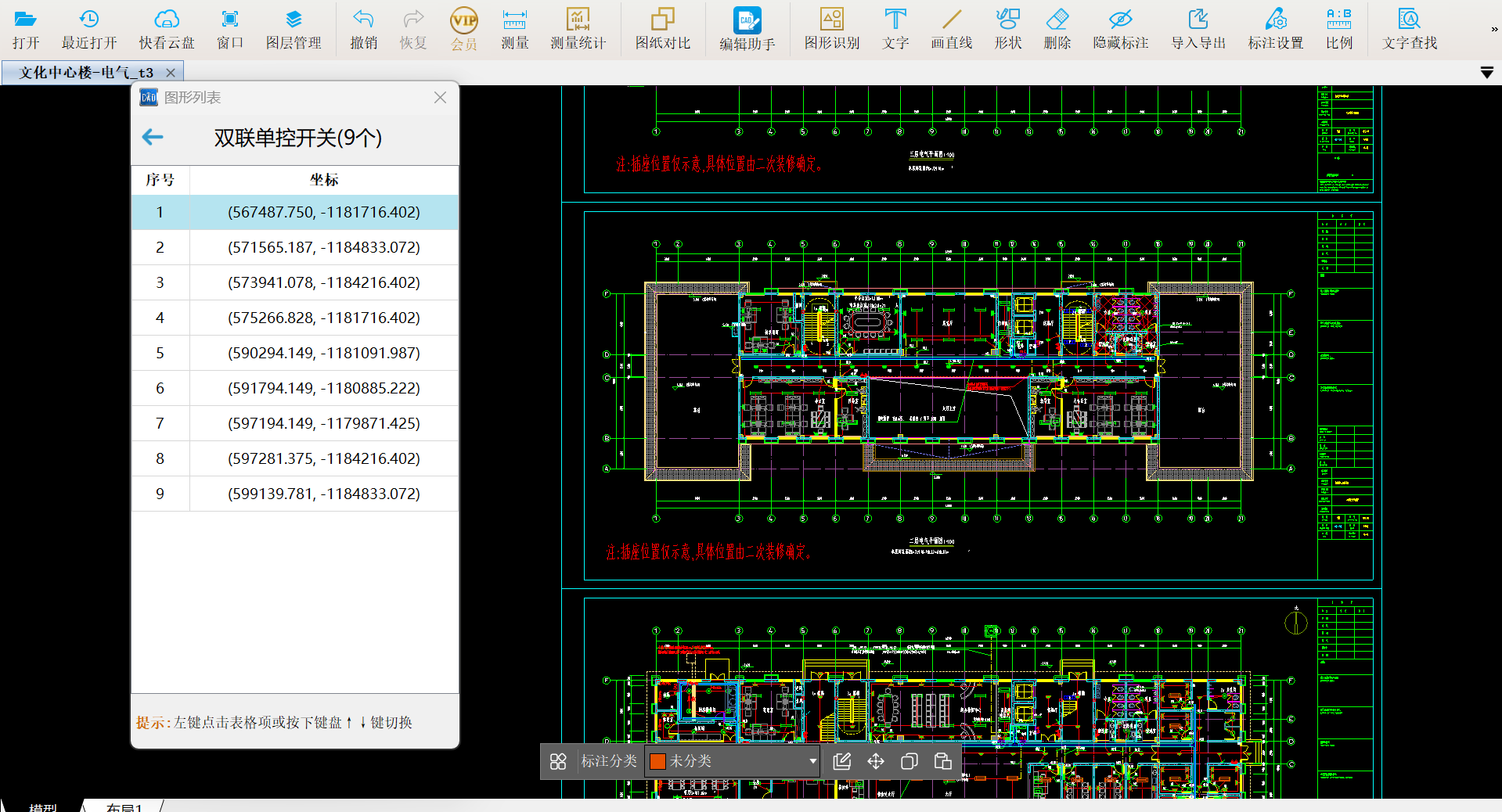Open the Layer Management (图层管理) tool
Screen dimensions: 1502x812
pyautogui.click(x=294, y=28)
